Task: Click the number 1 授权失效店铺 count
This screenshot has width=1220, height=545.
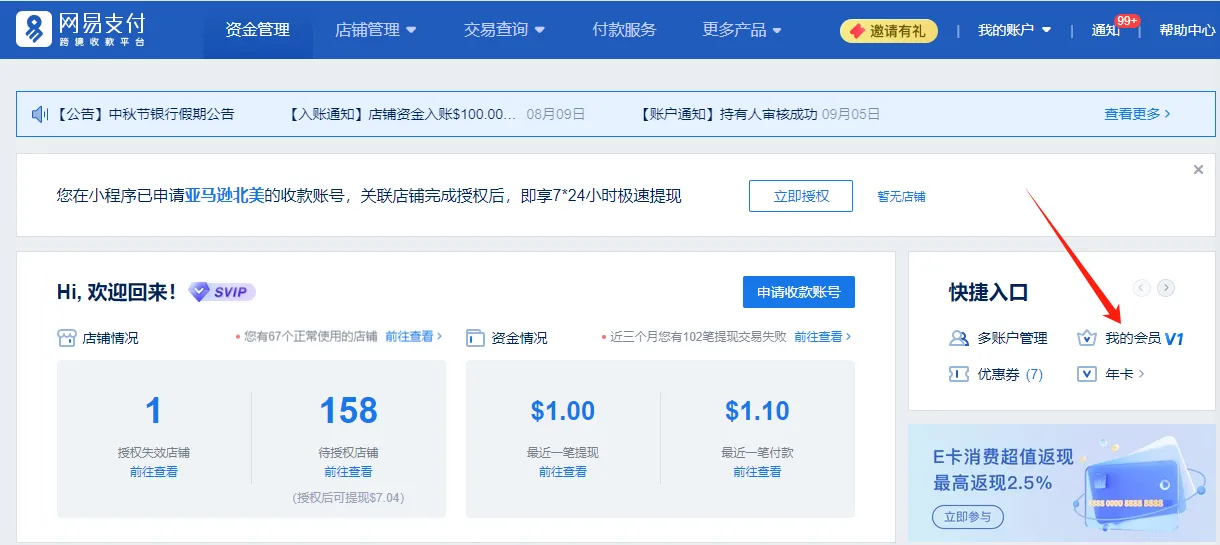Action: pos(153,411)
